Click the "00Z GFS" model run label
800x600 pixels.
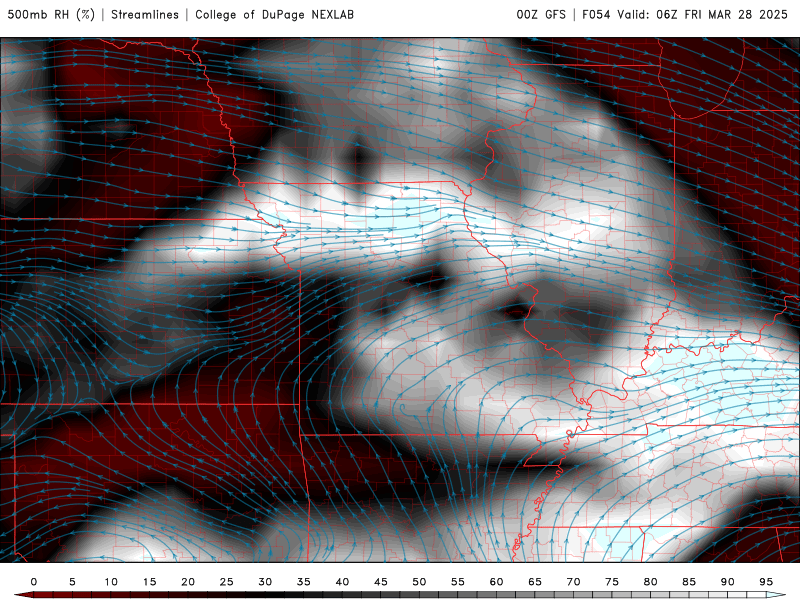(x=541, y=15)
